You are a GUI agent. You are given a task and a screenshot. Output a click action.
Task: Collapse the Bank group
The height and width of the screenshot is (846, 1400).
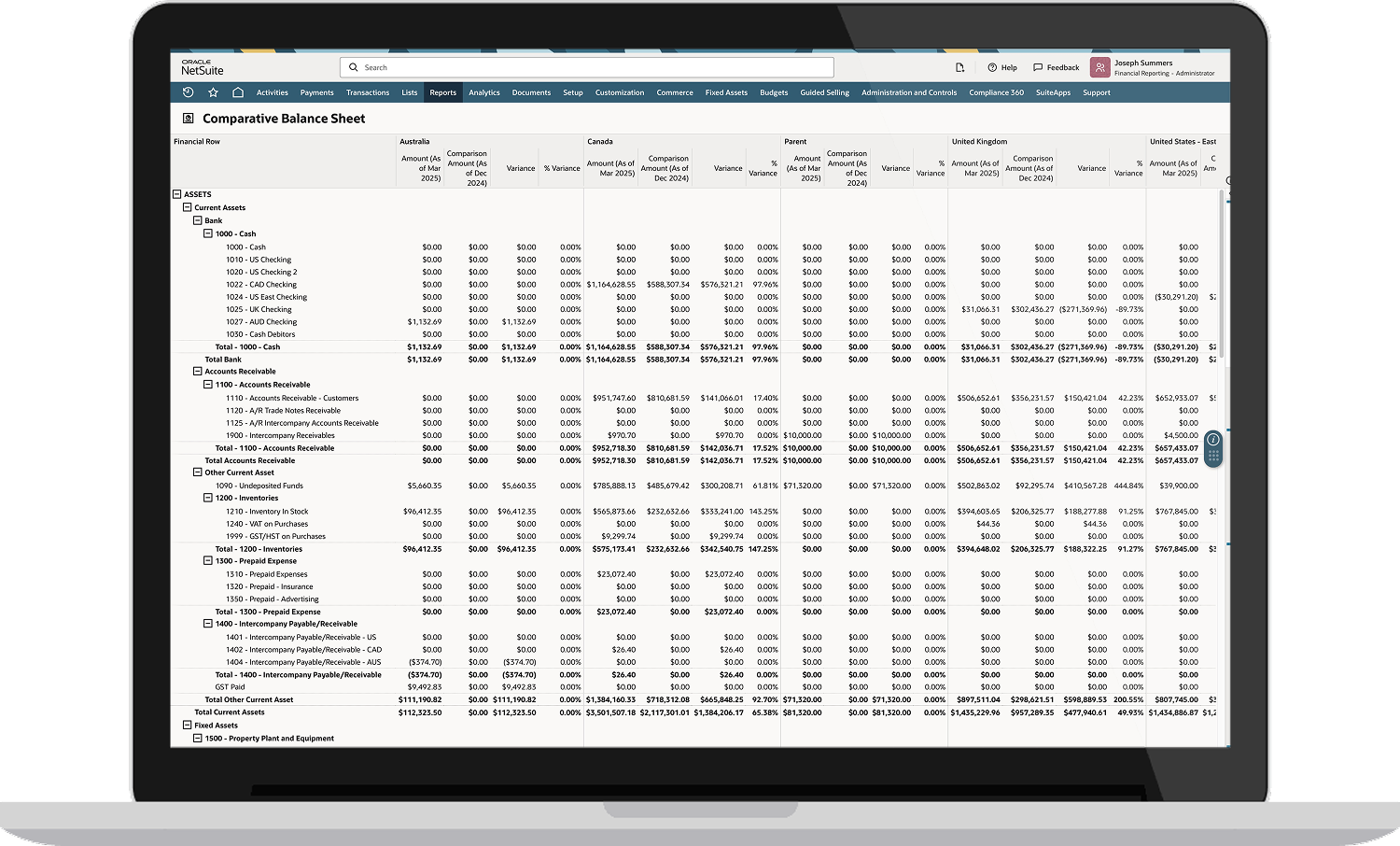(197, 220)
